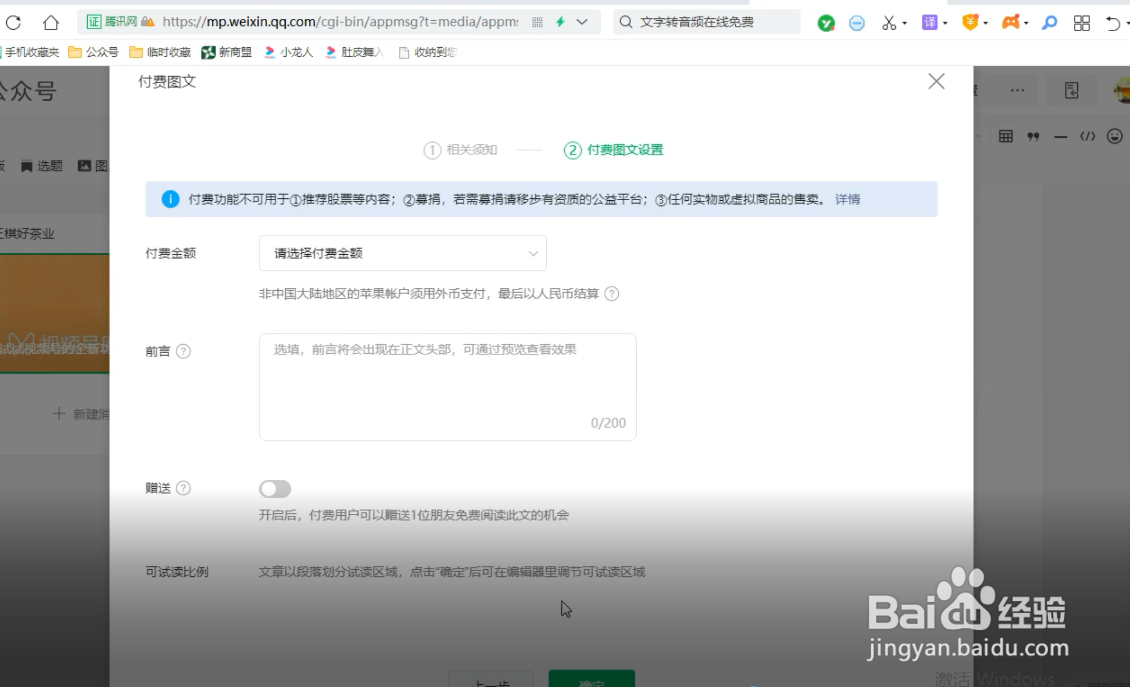
Task: Click the scissors screenshot extension icon
Action: coord(888,22)
